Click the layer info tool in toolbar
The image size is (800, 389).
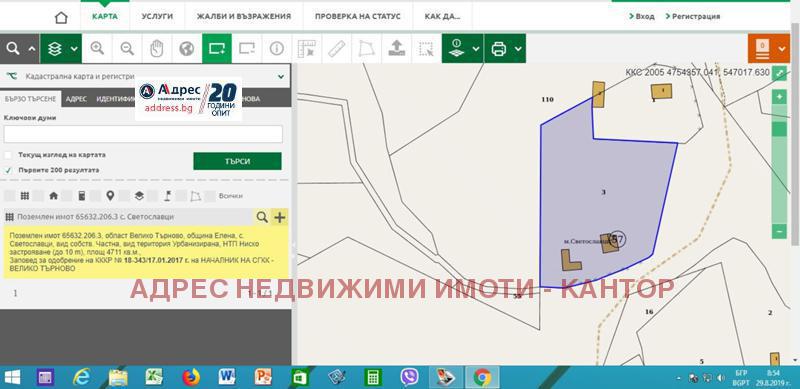point(456,48)
